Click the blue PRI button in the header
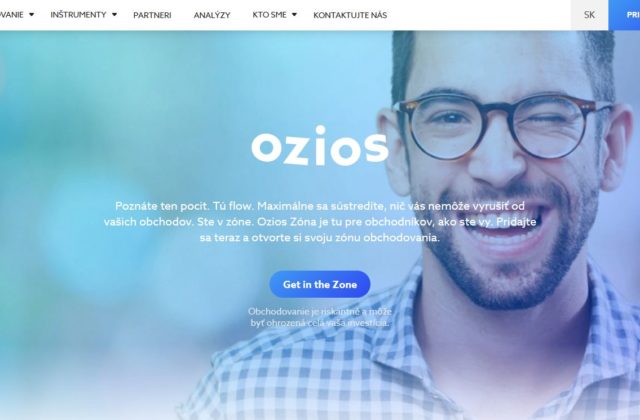 (x=624, y=15)
